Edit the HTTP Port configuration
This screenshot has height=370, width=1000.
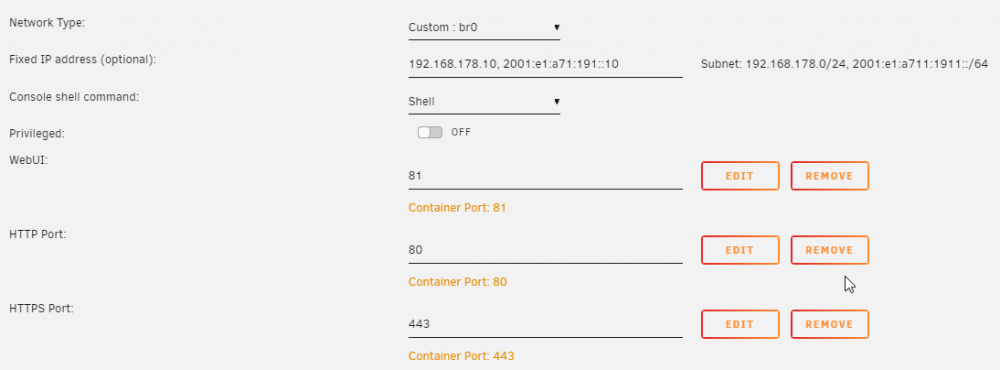[x=740, y=250]
